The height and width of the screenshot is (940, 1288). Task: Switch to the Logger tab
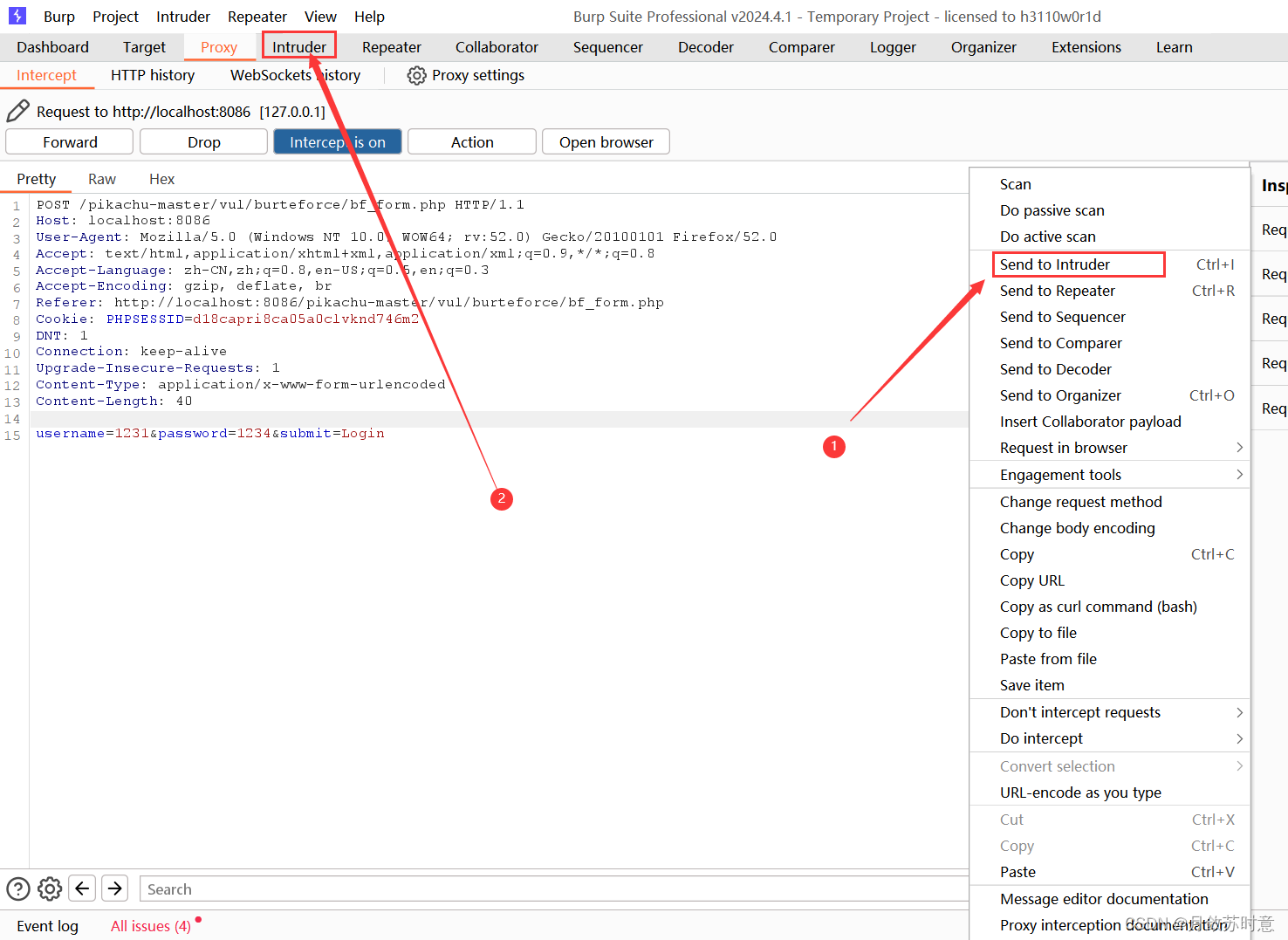(x=893, y=47)
